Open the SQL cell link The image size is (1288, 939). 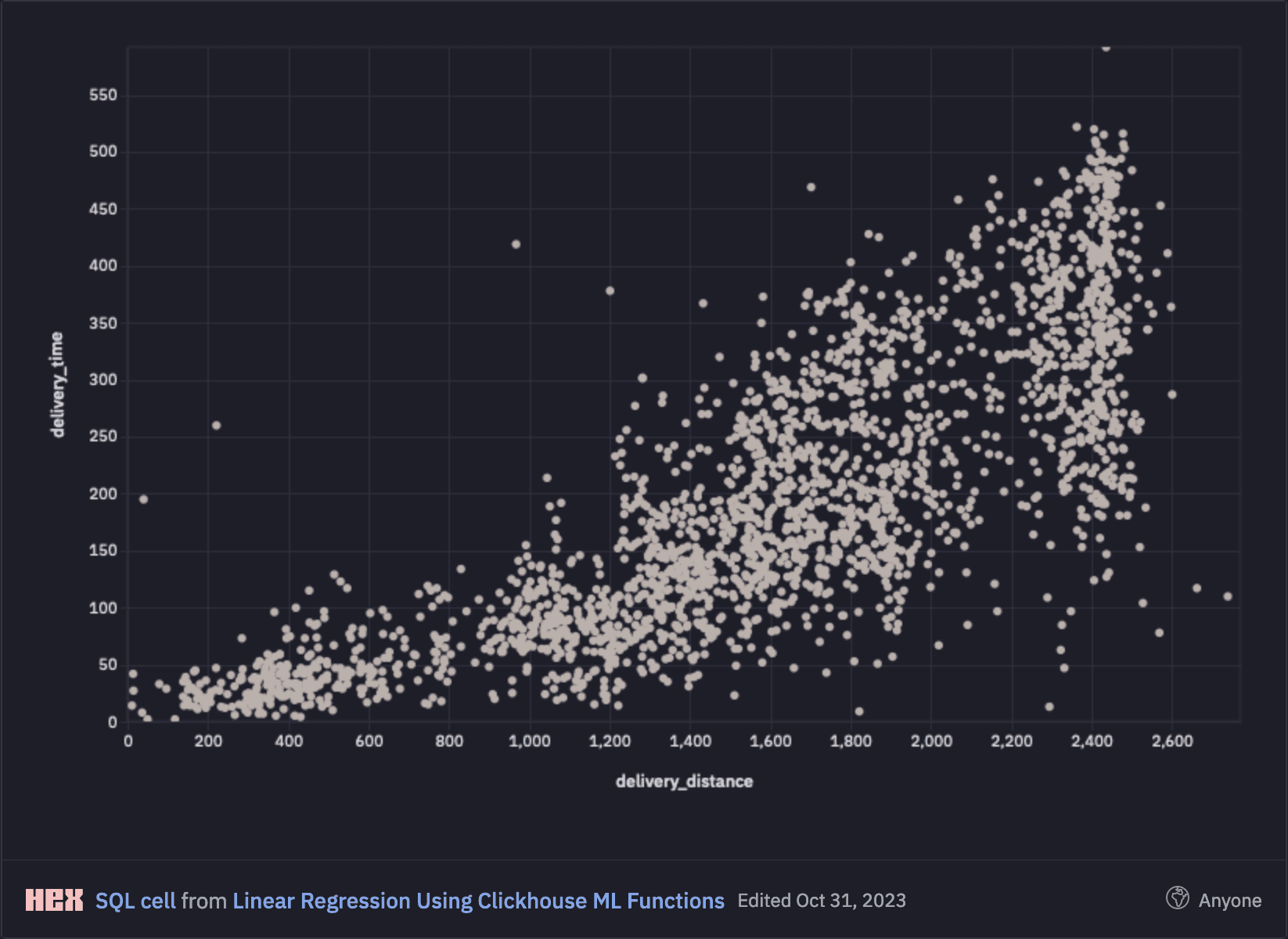pyautogui.click(x=135, y=901)
